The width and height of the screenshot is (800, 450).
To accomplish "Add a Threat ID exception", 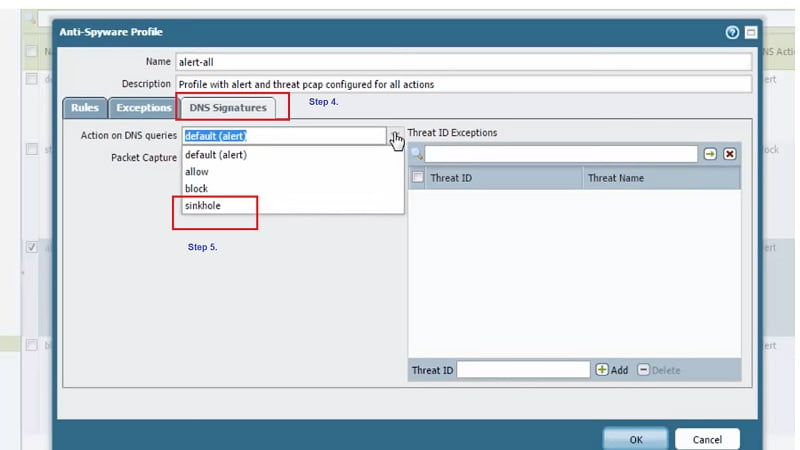I will point(612,370).
